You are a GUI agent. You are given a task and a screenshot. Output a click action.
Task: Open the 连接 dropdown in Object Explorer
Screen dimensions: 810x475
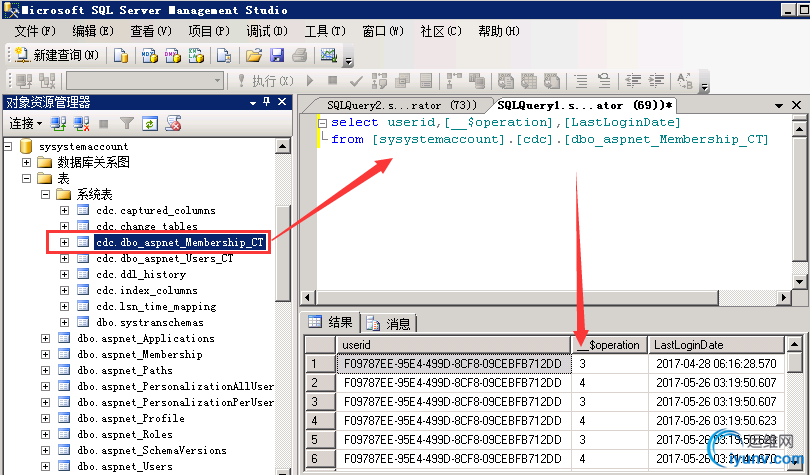25,123
